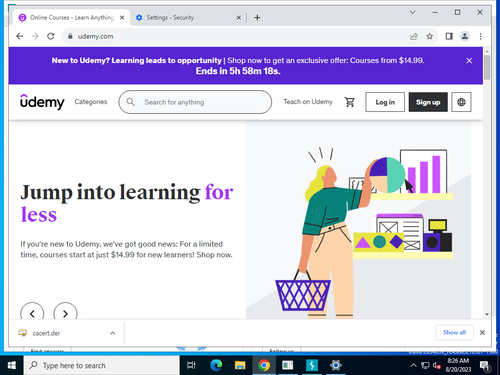Viewport: 500px width, 375px height.
Task: Click the Udemy logo
Action: point(42,102)
